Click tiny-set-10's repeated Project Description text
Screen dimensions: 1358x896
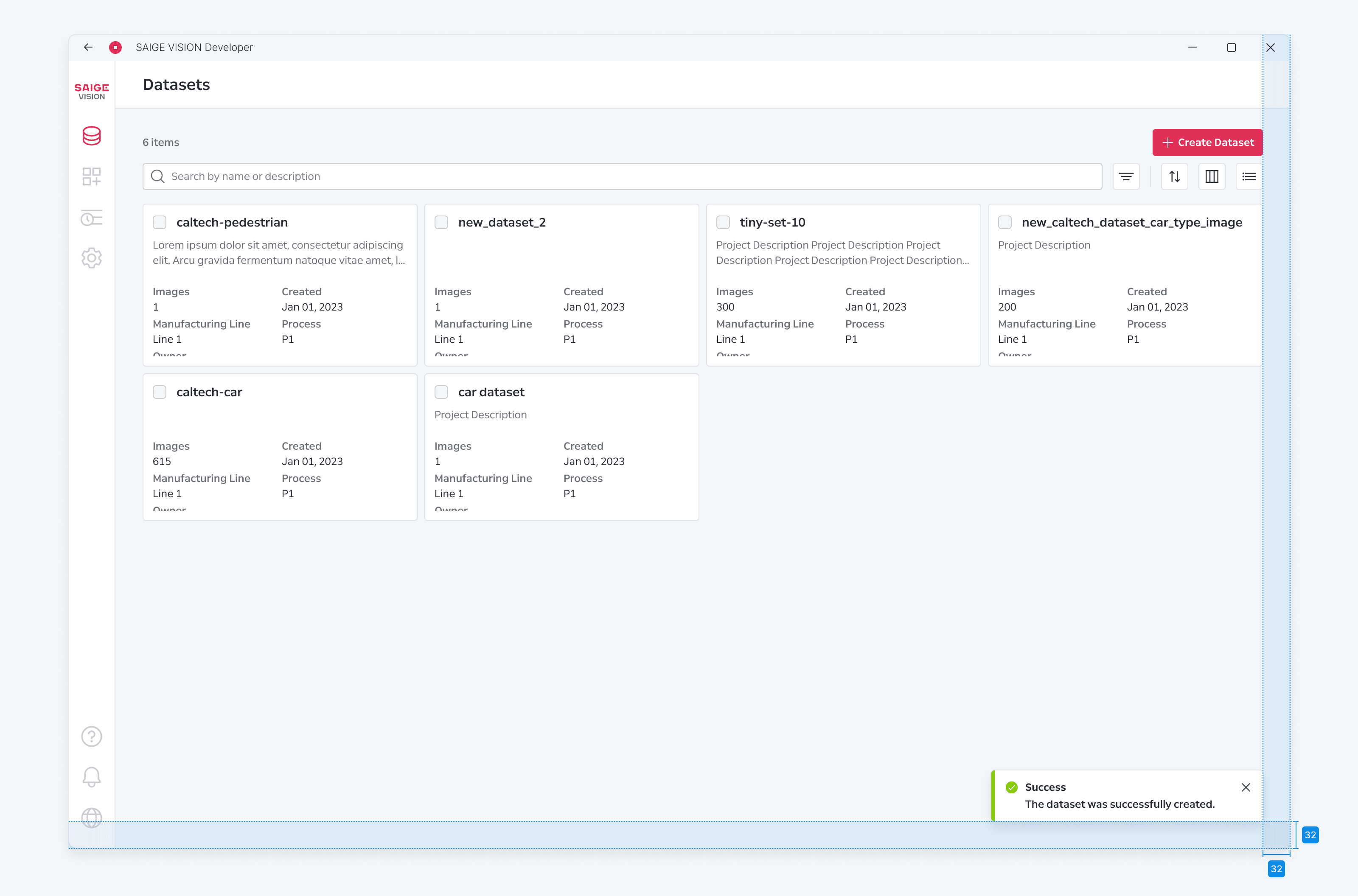842,252
